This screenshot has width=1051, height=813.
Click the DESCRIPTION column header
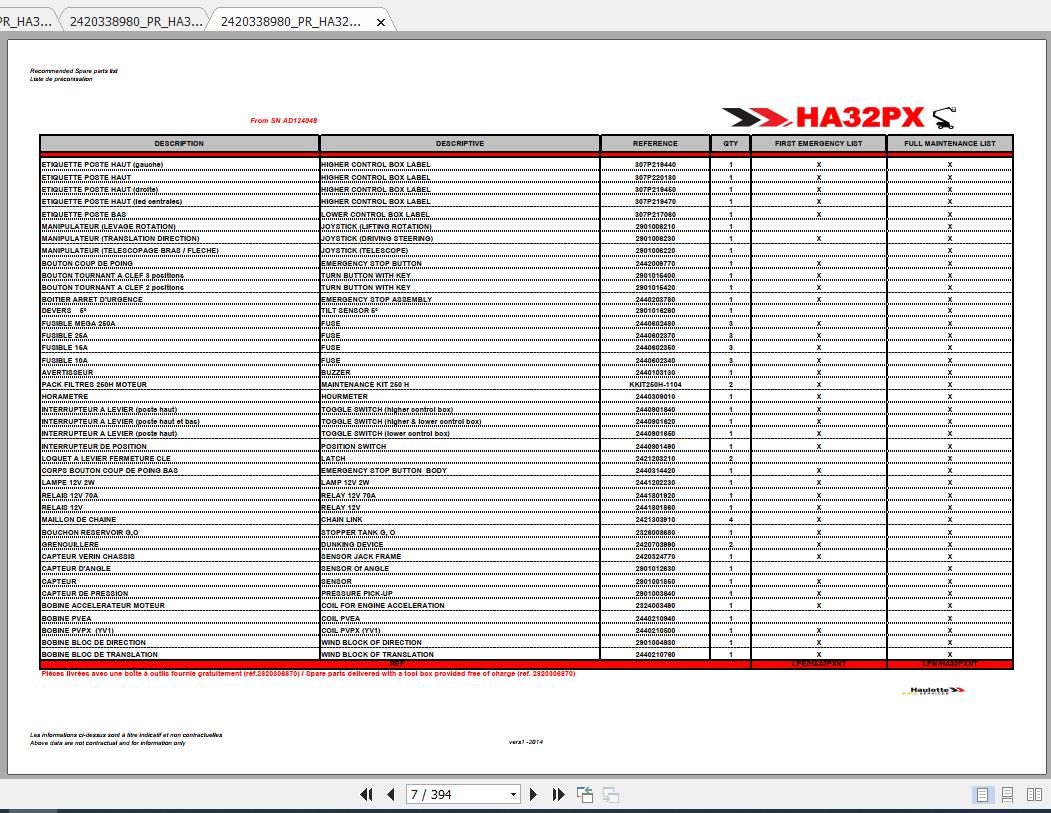click(x=179, y=143)
